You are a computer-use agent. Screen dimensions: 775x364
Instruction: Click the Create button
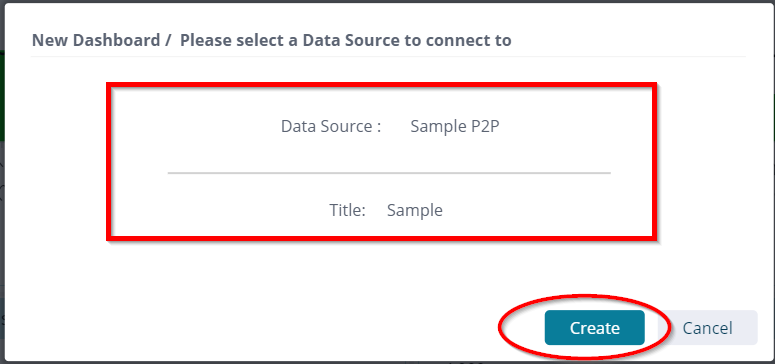pos(595,328)
